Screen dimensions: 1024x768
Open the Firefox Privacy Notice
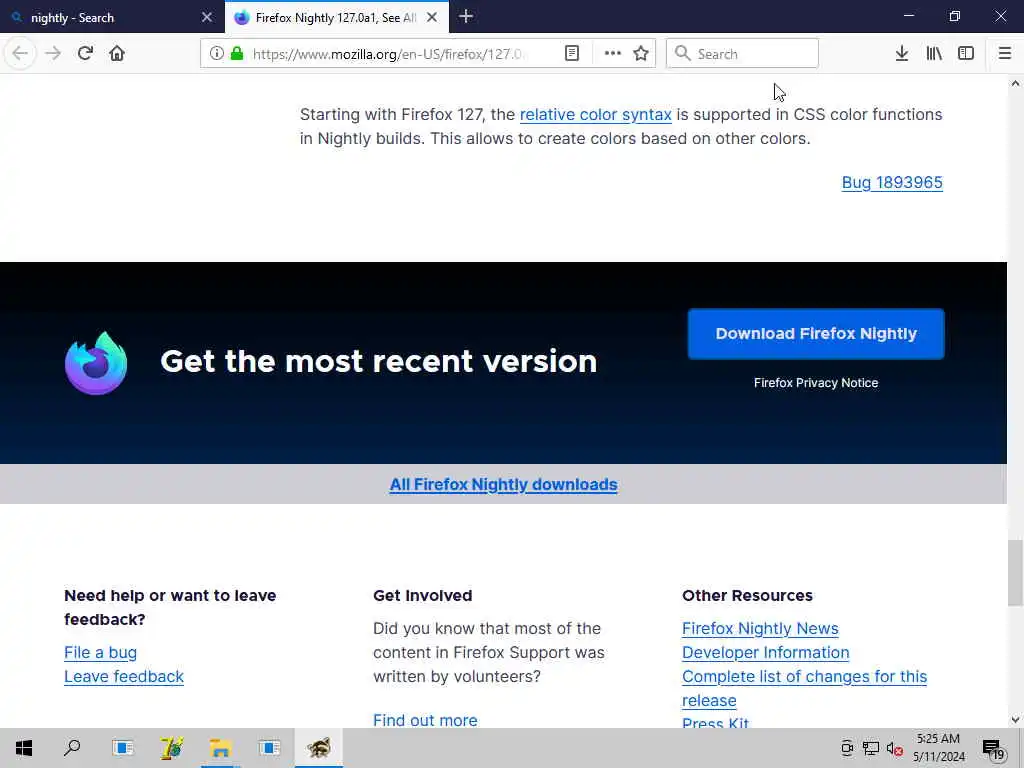[x=816, y=383]
